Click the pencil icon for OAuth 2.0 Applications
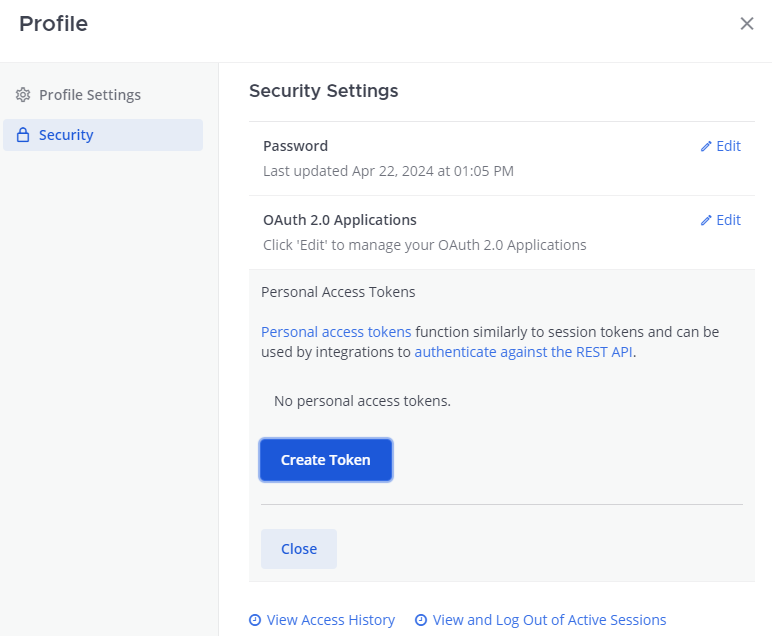The width and height of the screenshot is (772, 636). click(706, 220)
